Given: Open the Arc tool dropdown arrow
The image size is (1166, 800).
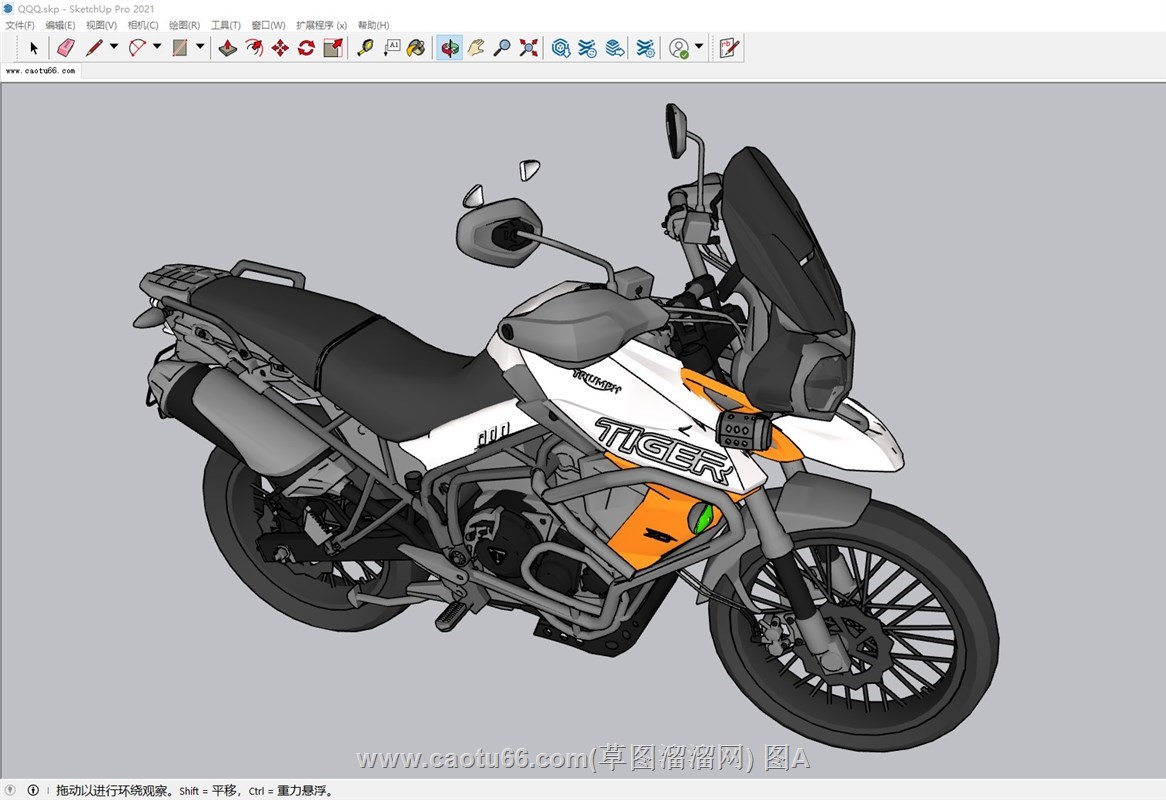Looking at the screenshot, I should 157,46.
